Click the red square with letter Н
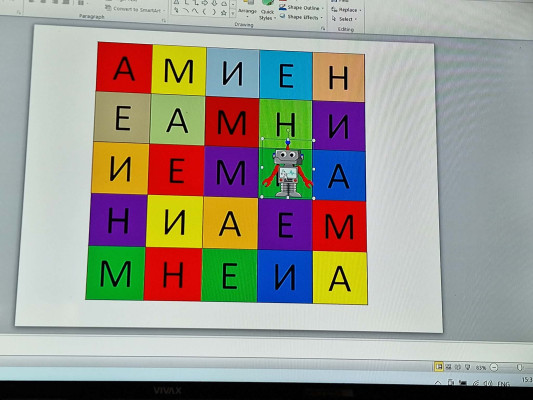Image resolution: width=533 pixels, height=400 pixels. [x=173, y=275]
